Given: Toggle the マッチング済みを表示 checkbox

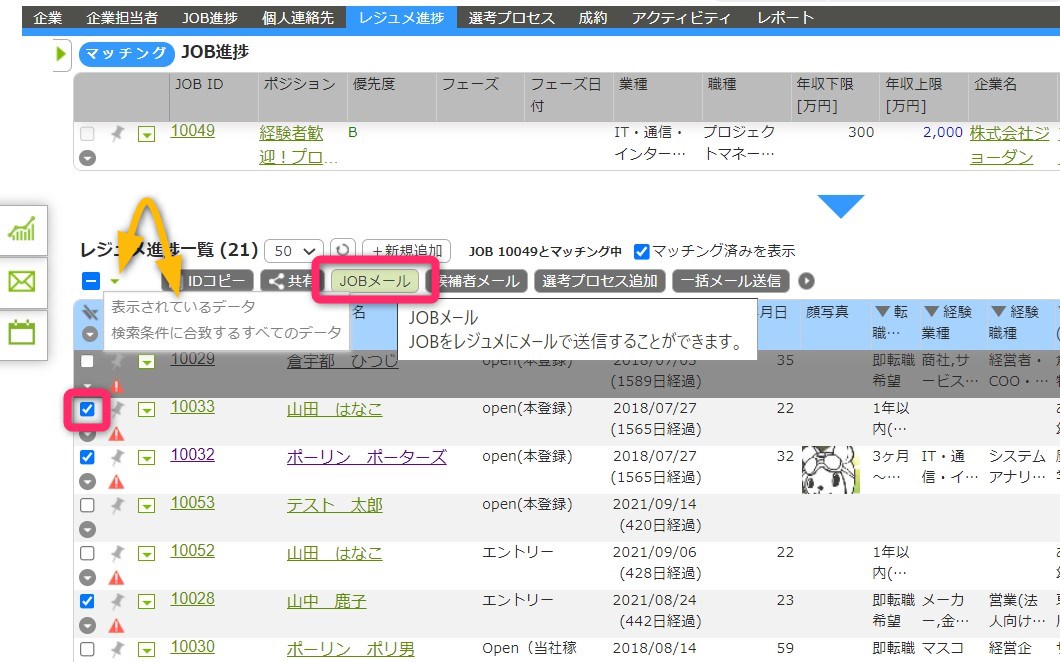Looking at the screenshot, I should tap(642, 251).
